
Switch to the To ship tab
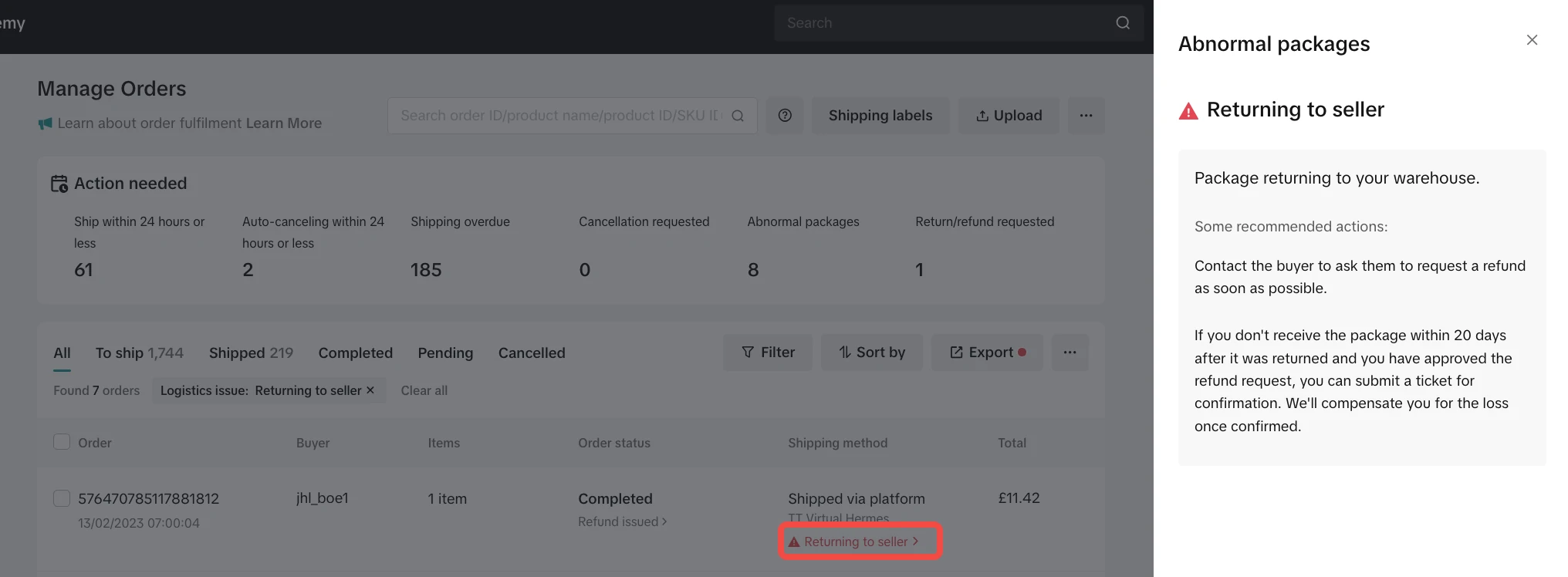pos(139,353)
